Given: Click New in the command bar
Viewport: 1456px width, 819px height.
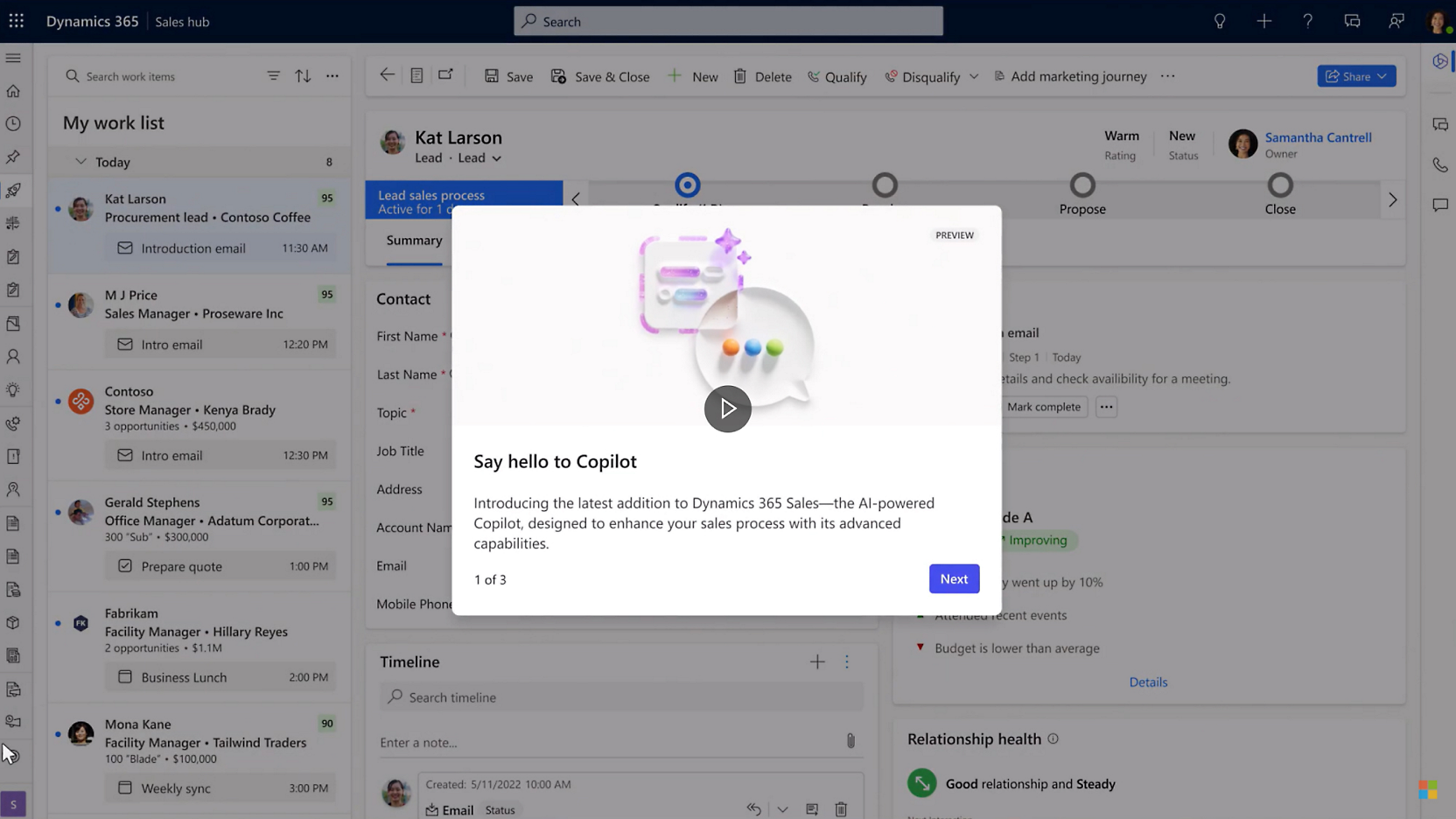Looking at the screenshot, I should click(x=693, y=76).
